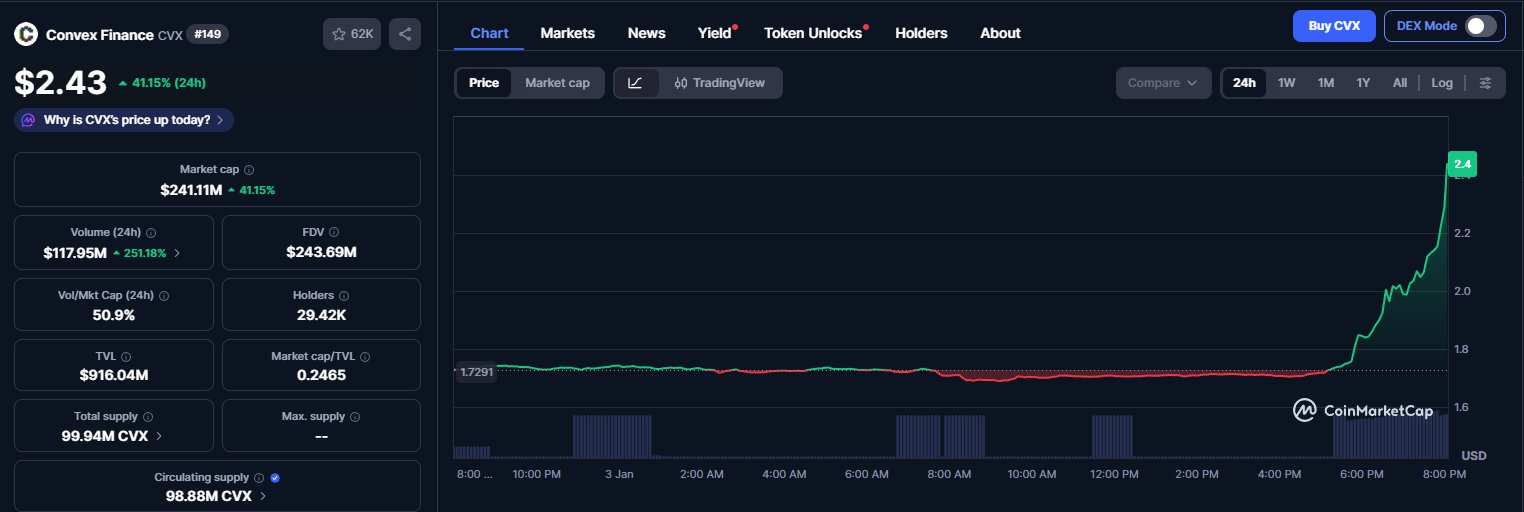Select the 24h time range

point(1244,83)
